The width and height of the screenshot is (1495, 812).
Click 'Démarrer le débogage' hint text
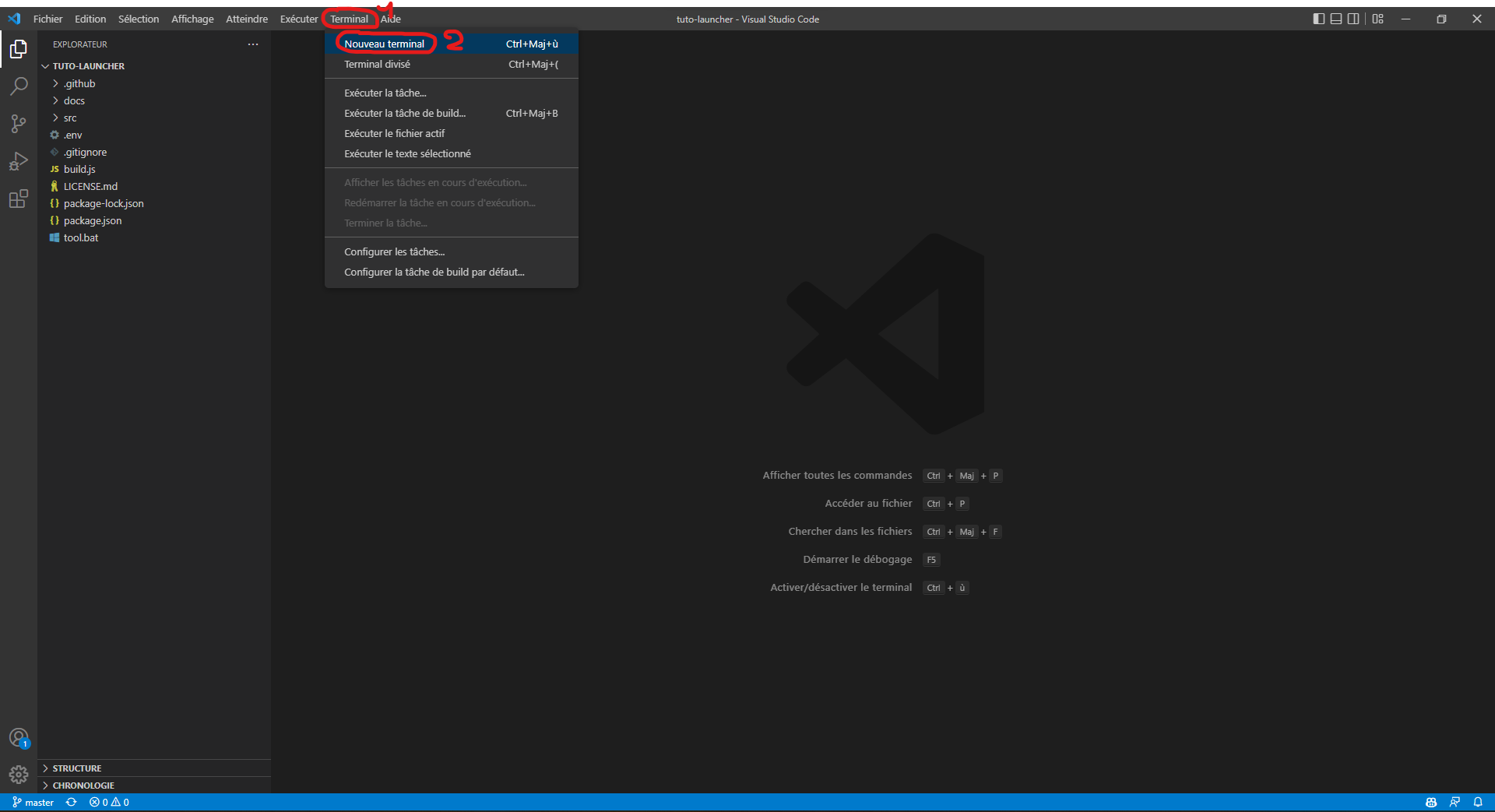pyautogui.click(x=857, y=559)
